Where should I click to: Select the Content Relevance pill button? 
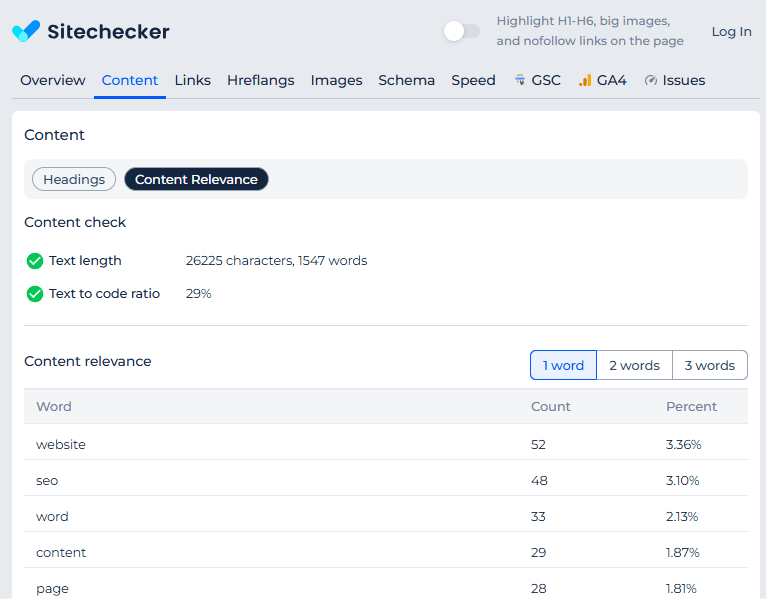pos(196,179)
